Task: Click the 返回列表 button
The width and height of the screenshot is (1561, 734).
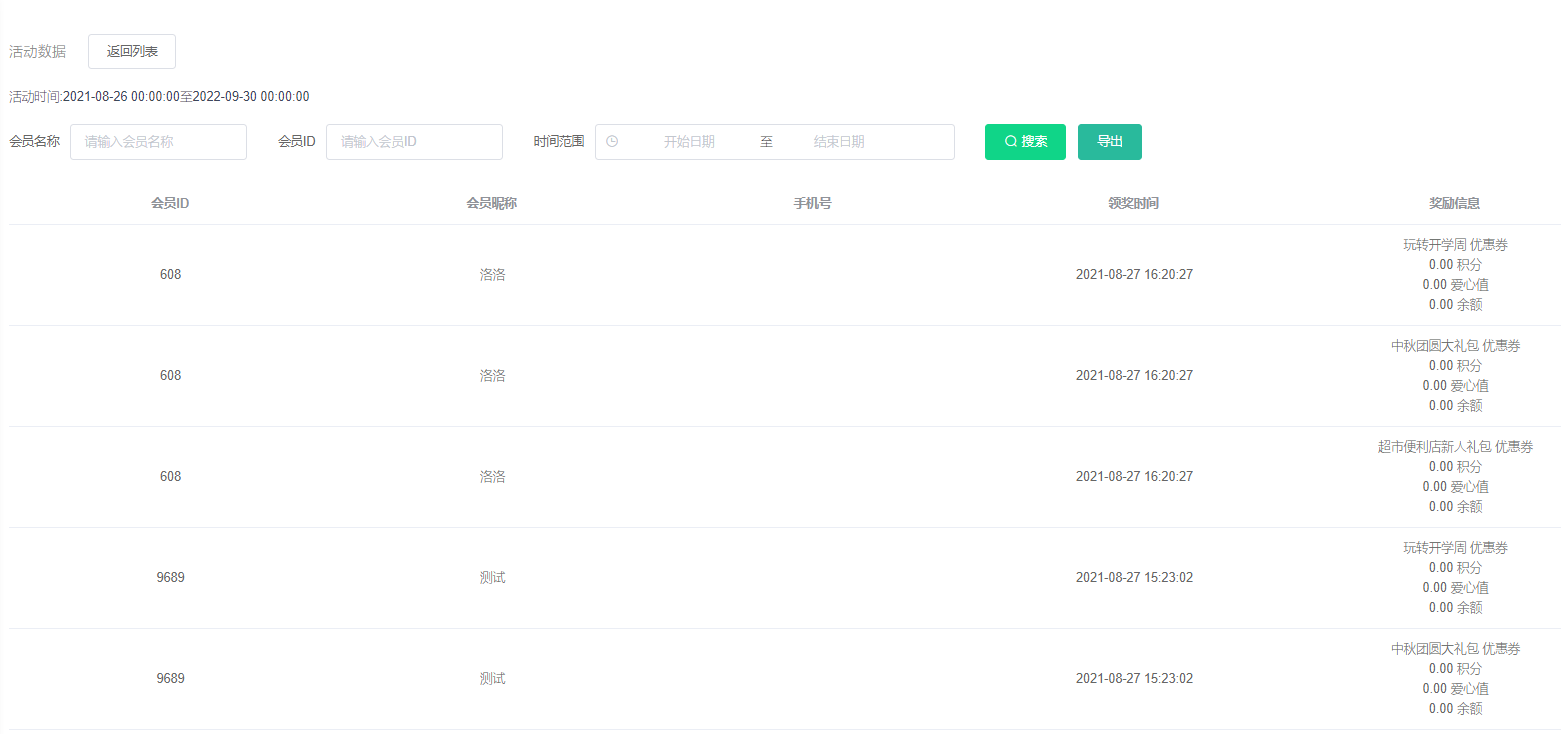Action: (132, 51)
